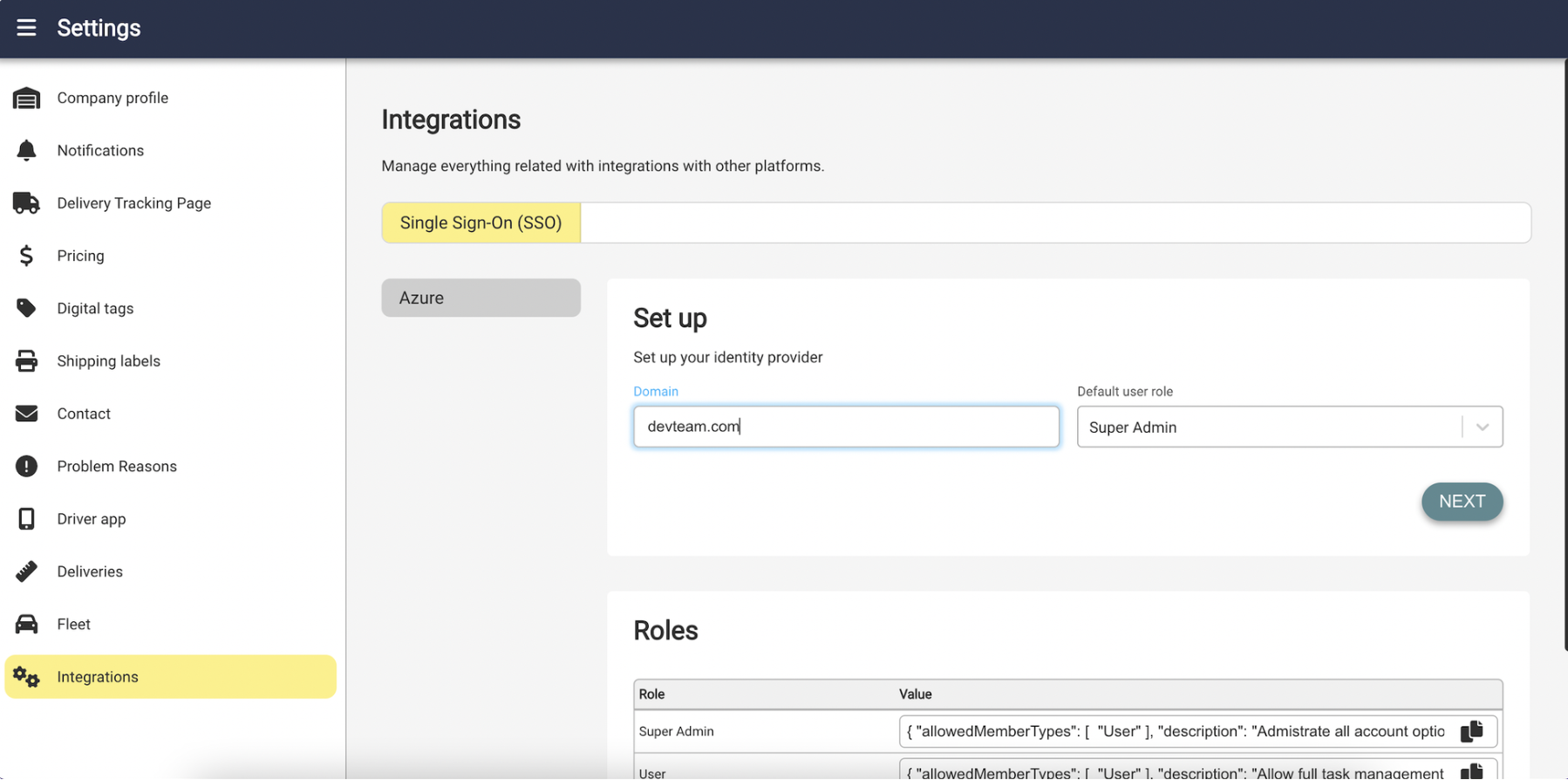Open the Contact settings menu item

point(84,414)
